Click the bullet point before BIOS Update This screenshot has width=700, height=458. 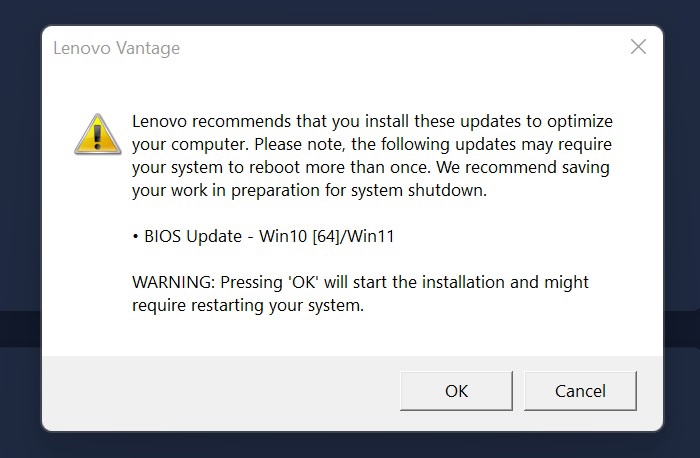[136, 237]
